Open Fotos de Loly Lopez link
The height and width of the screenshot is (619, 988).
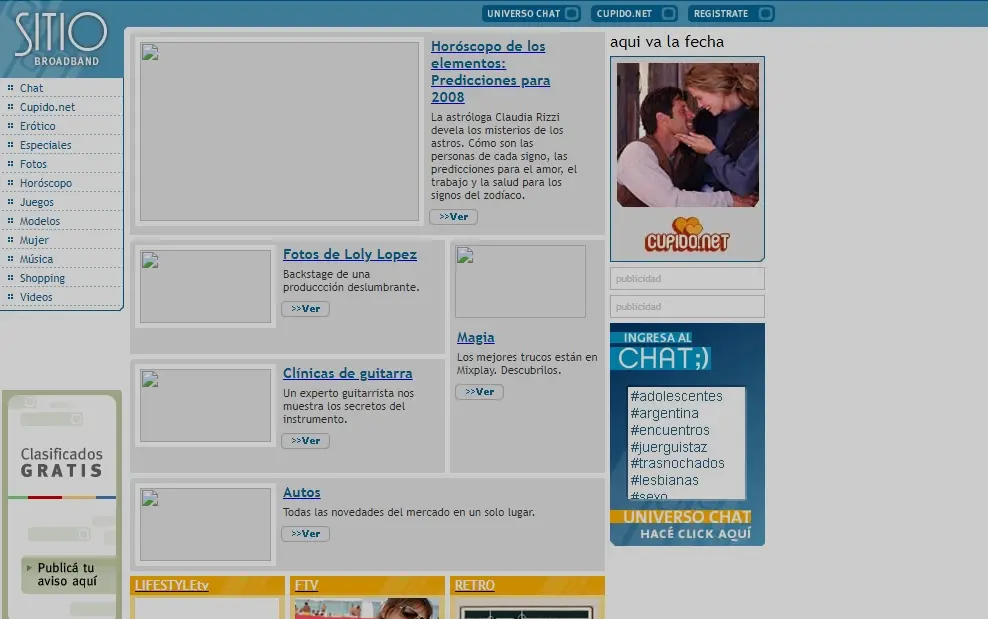[350, 254]
